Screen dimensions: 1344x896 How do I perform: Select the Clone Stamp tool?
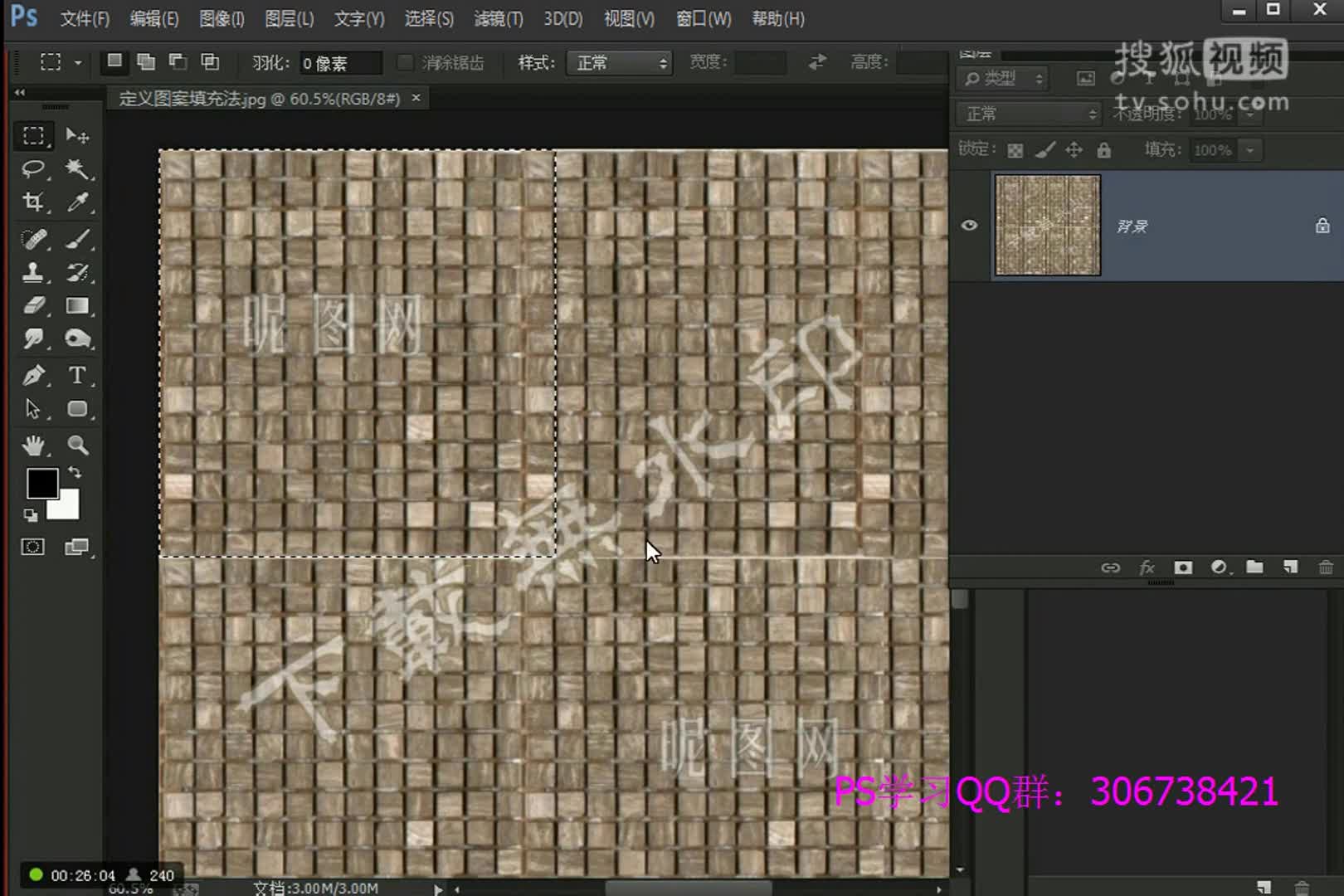pos(33,273)
